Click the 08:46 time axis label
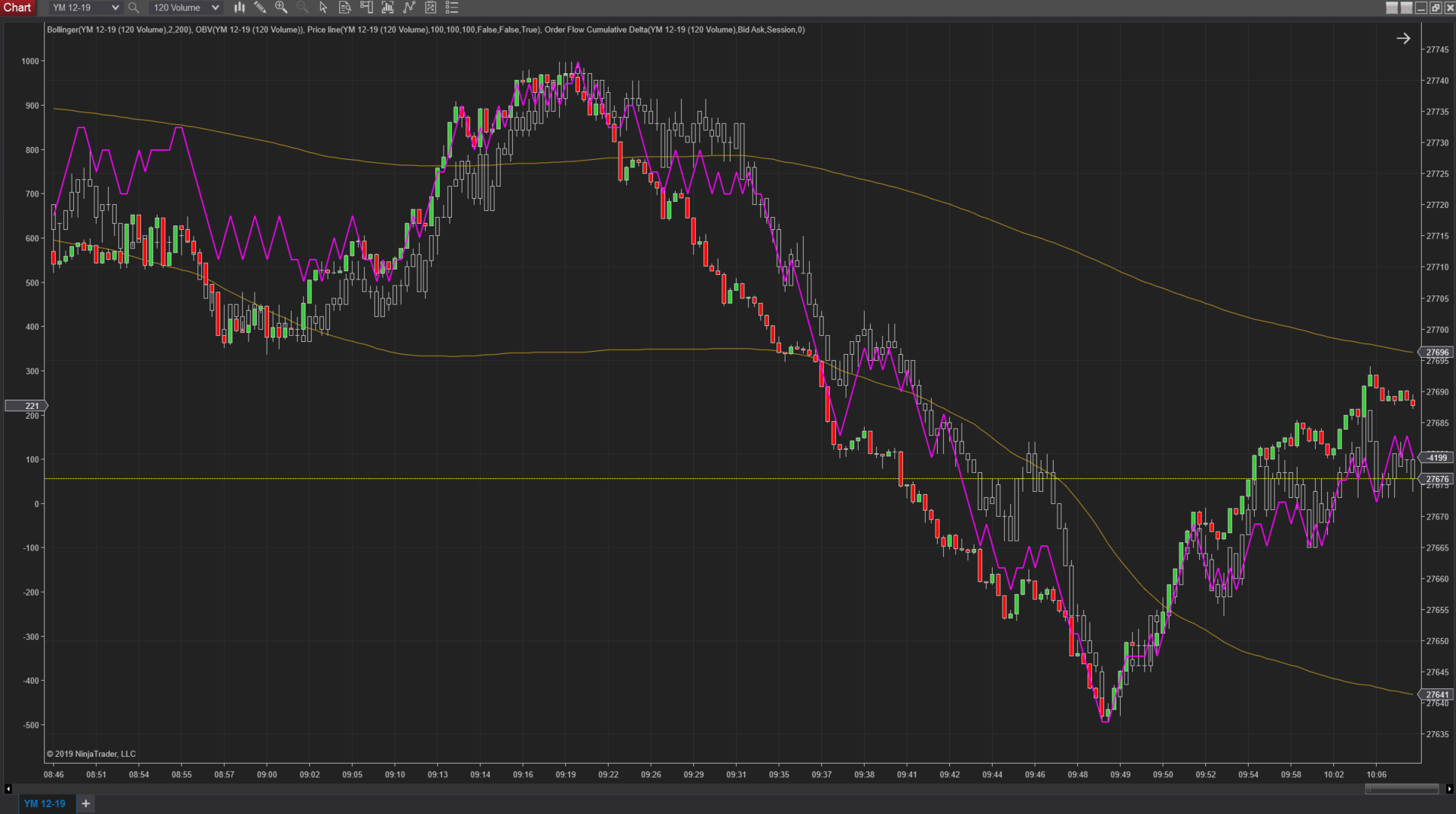The height and width of the screenshot is (814, 1456). (54, 774)
